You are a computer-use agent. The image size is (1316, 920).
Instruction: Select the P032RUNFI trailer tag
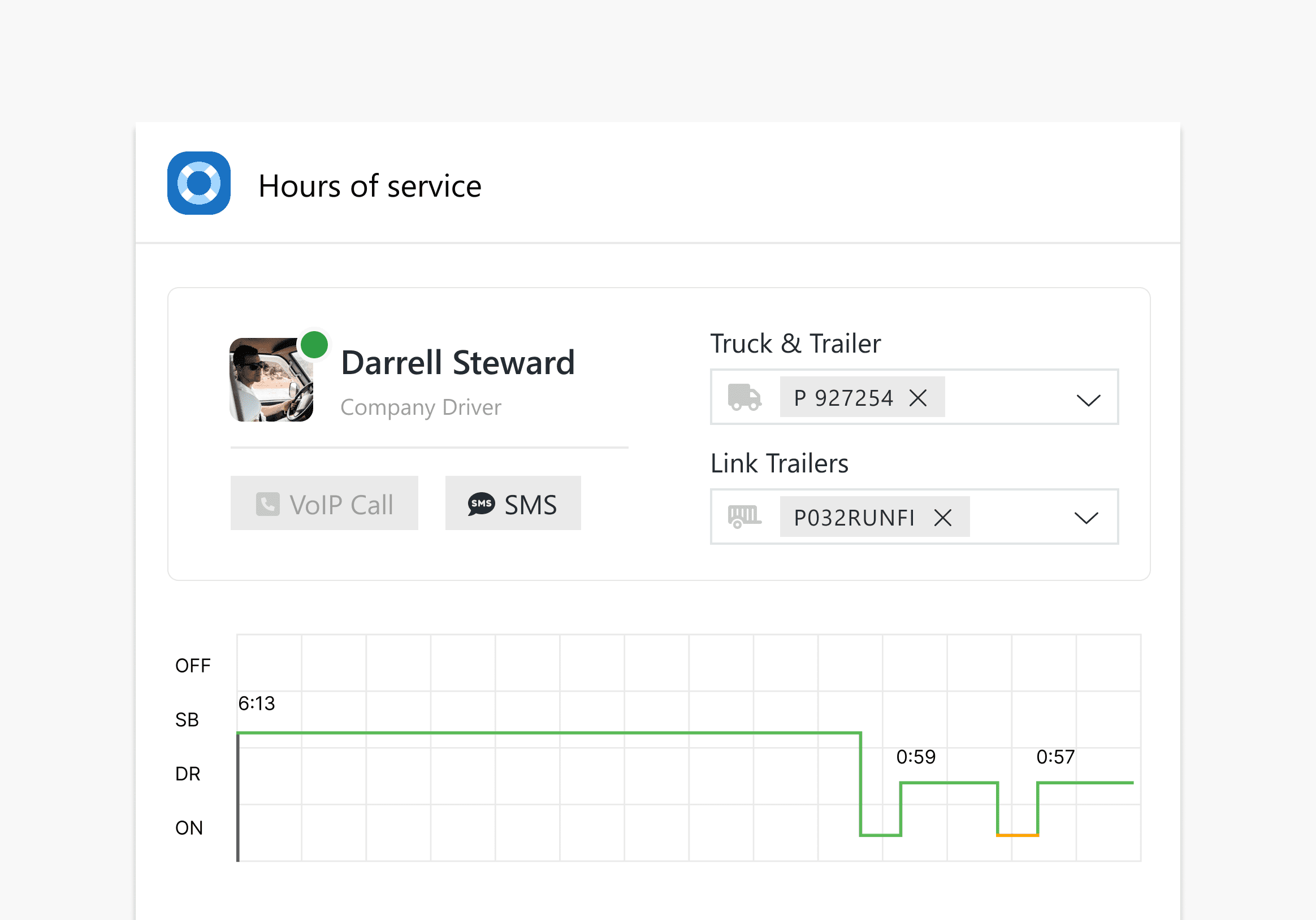pos(875,517)
